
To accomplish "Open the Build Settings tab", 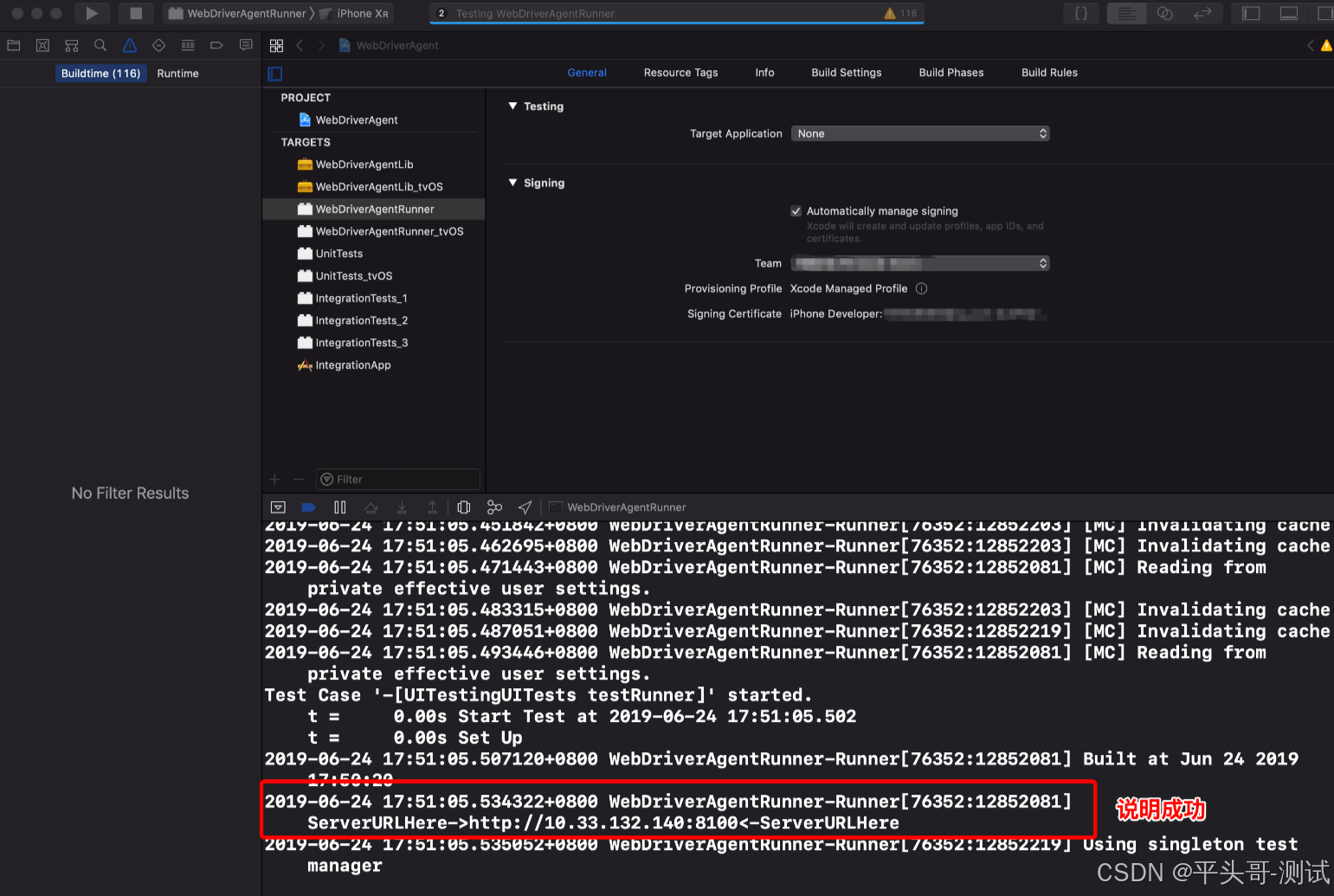I will click(x=847, y=73).
